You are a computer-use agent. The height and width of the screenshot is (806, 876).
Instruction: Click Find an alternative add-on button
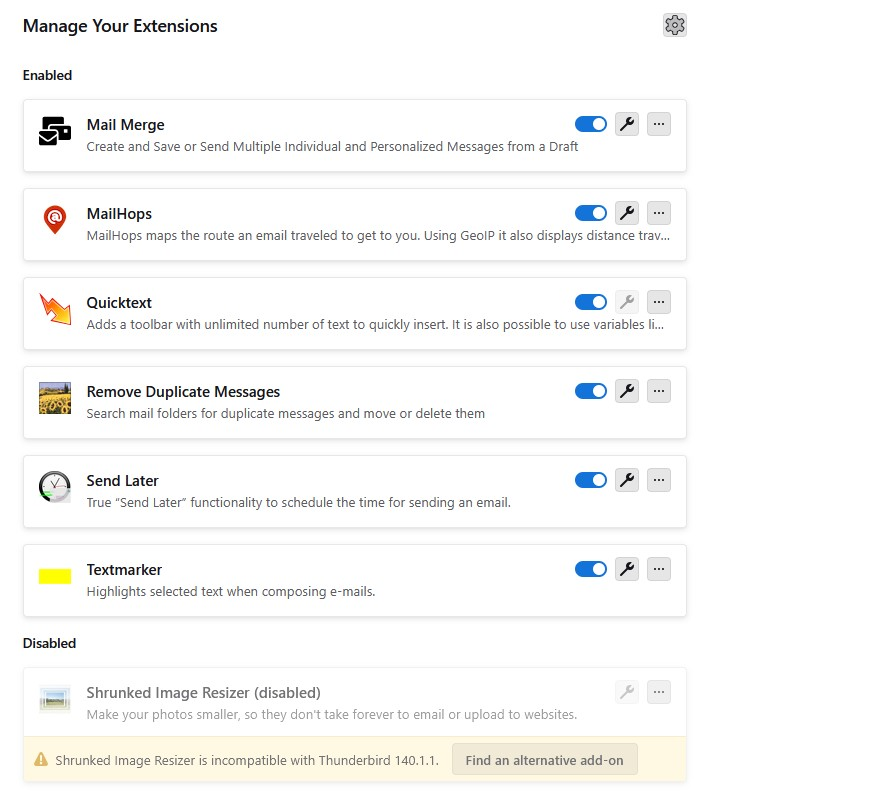pyautogui.click(x=544, y=760)
